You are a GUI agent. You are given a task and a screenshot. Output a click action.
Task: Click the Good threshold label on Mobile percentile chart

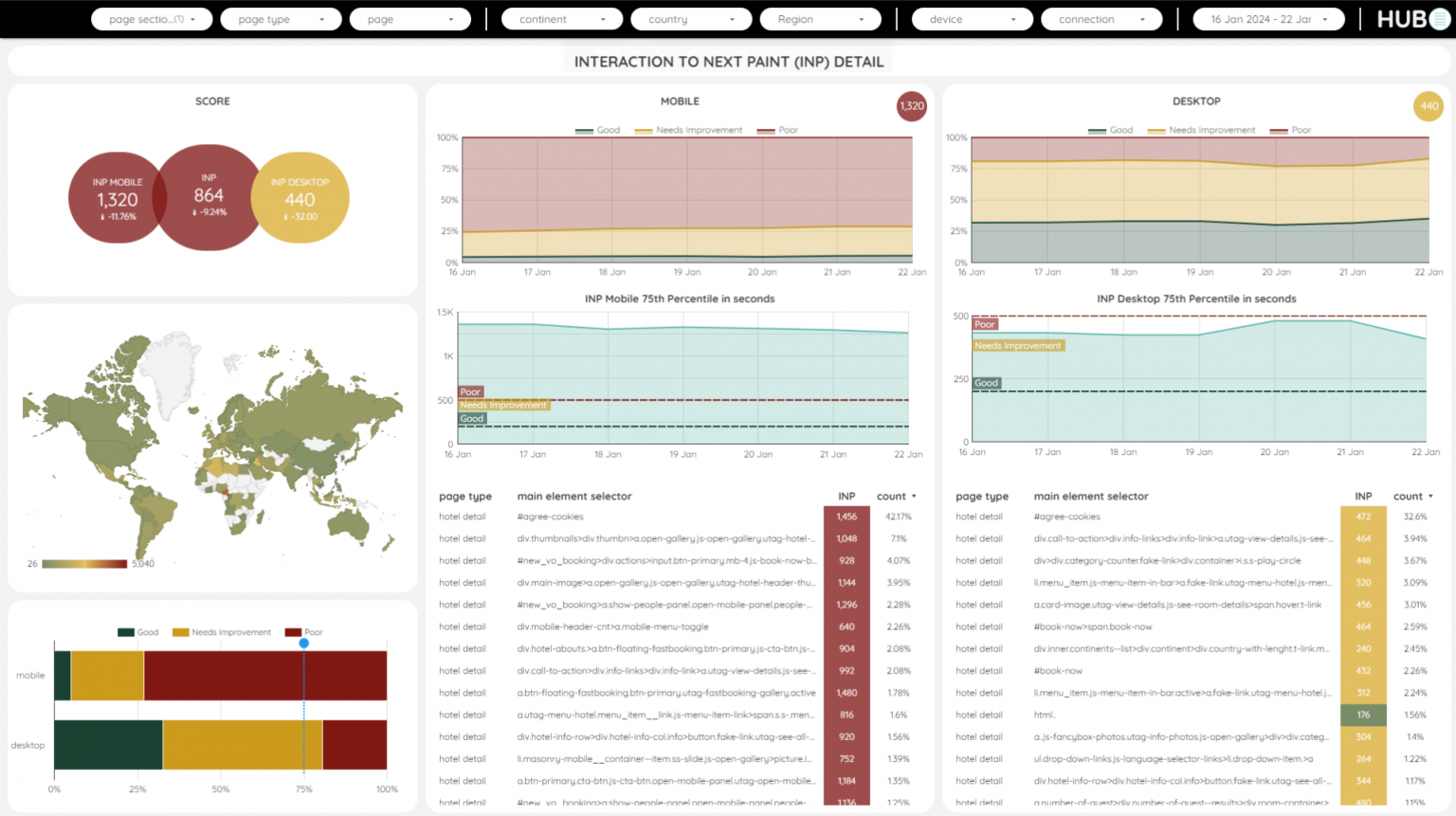[470, 418]
